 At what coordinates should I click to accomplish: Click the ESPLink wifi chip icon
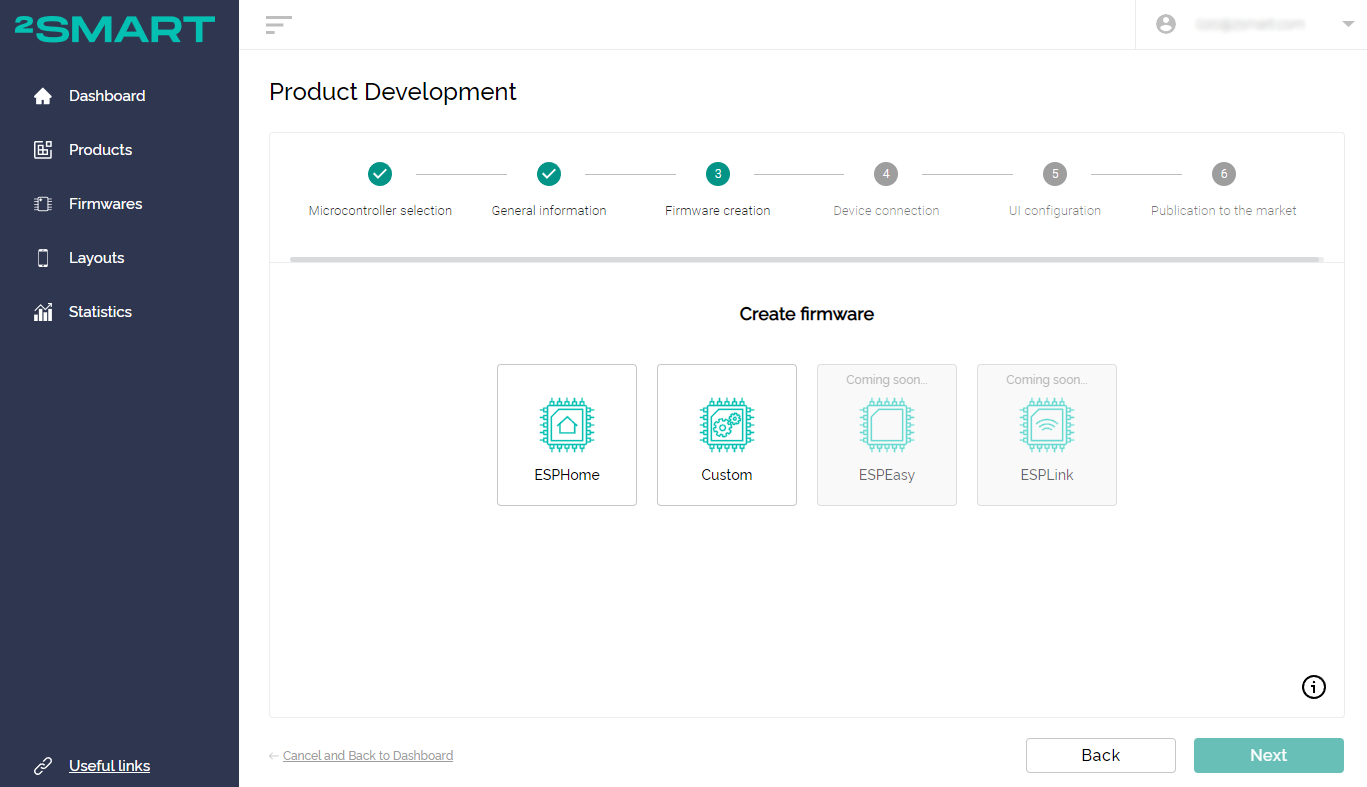click(1047, 424)
